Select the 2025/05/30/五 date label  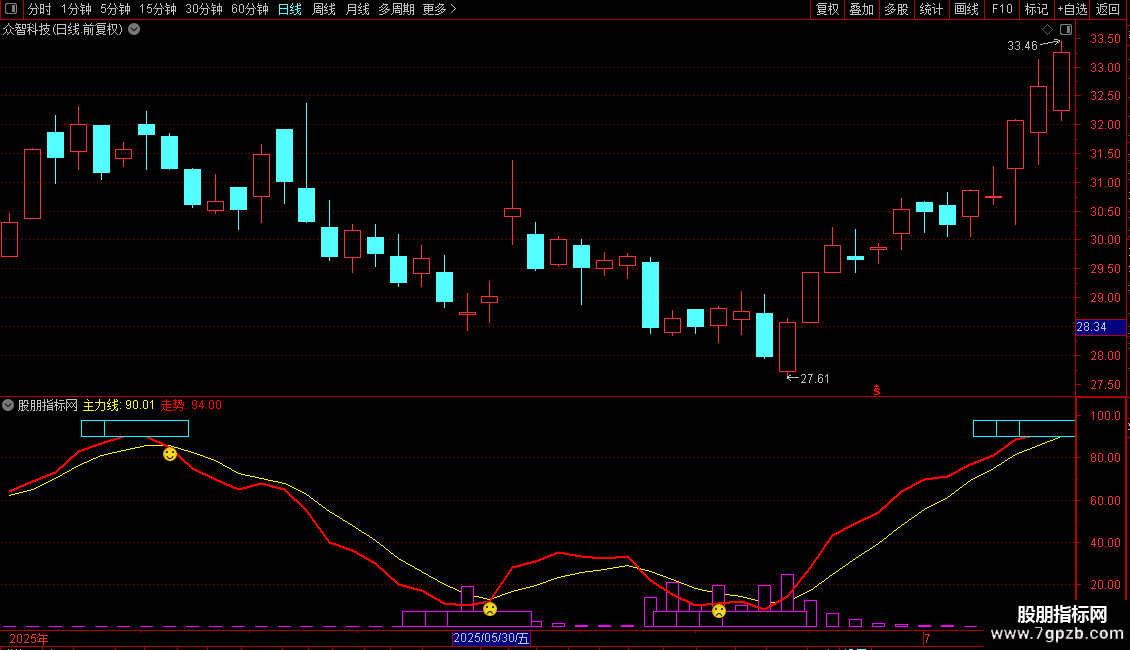click(x=491, y=638)
